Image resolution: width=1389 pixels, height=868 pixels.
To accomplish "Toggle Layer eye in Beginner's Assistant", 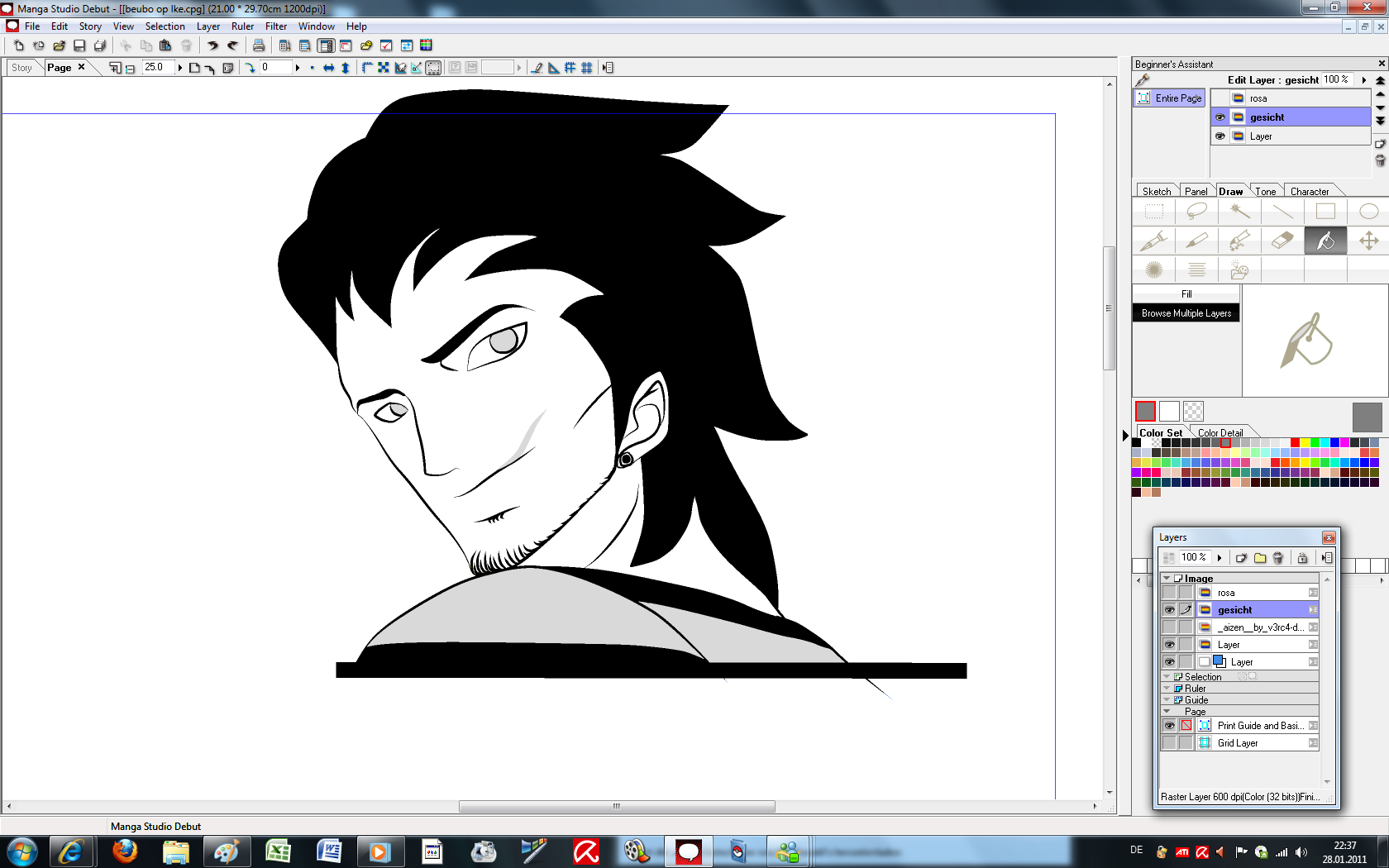I will coord(1220,136).
